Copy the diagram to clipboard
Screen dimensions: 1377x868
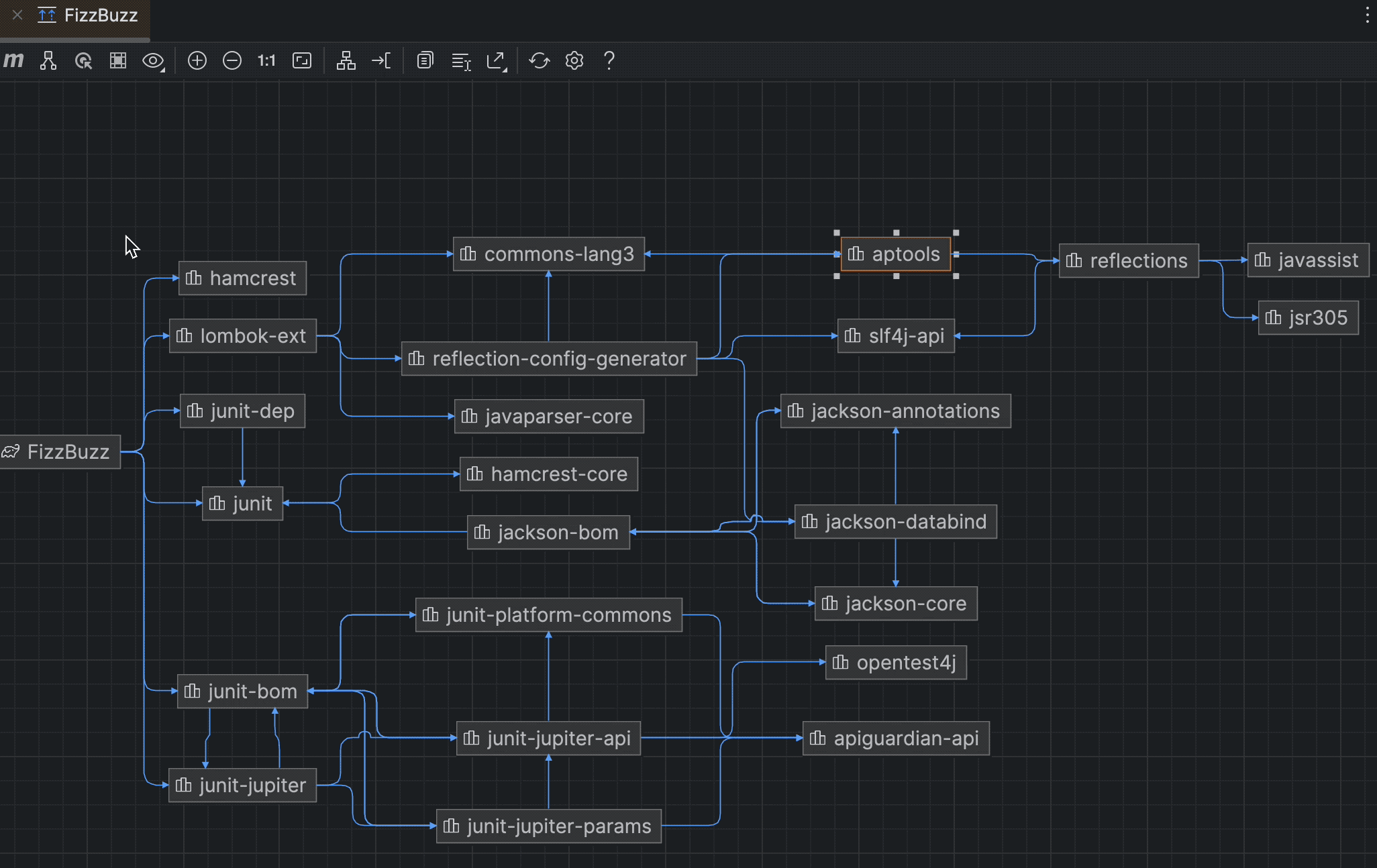pyautogui.click(x=424, y=60)
